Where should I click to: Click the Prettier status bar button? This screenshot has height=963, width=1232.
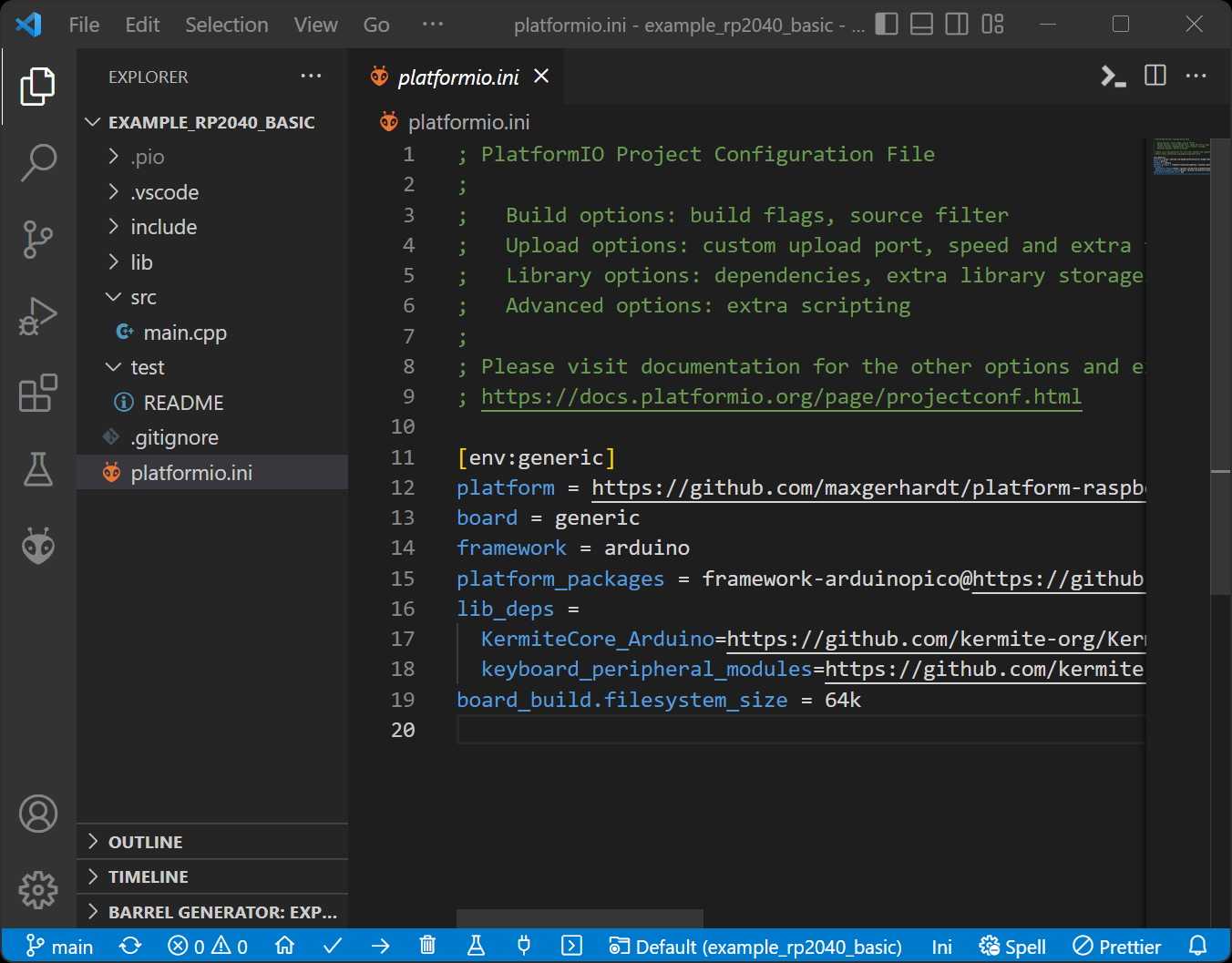pos(1117,947)
